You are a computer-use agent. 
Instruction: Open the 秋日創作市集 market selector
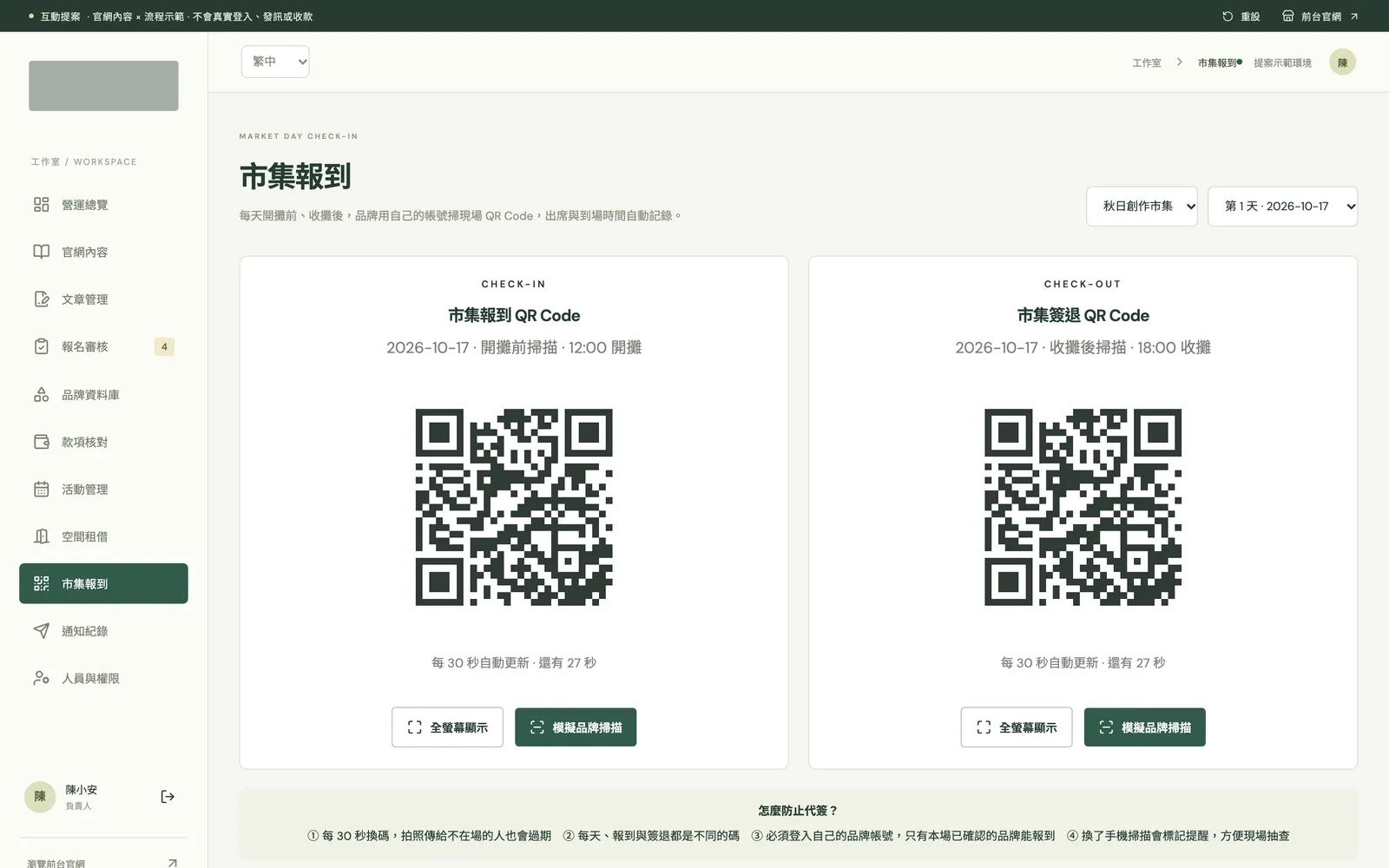[x=1142, y=207]
